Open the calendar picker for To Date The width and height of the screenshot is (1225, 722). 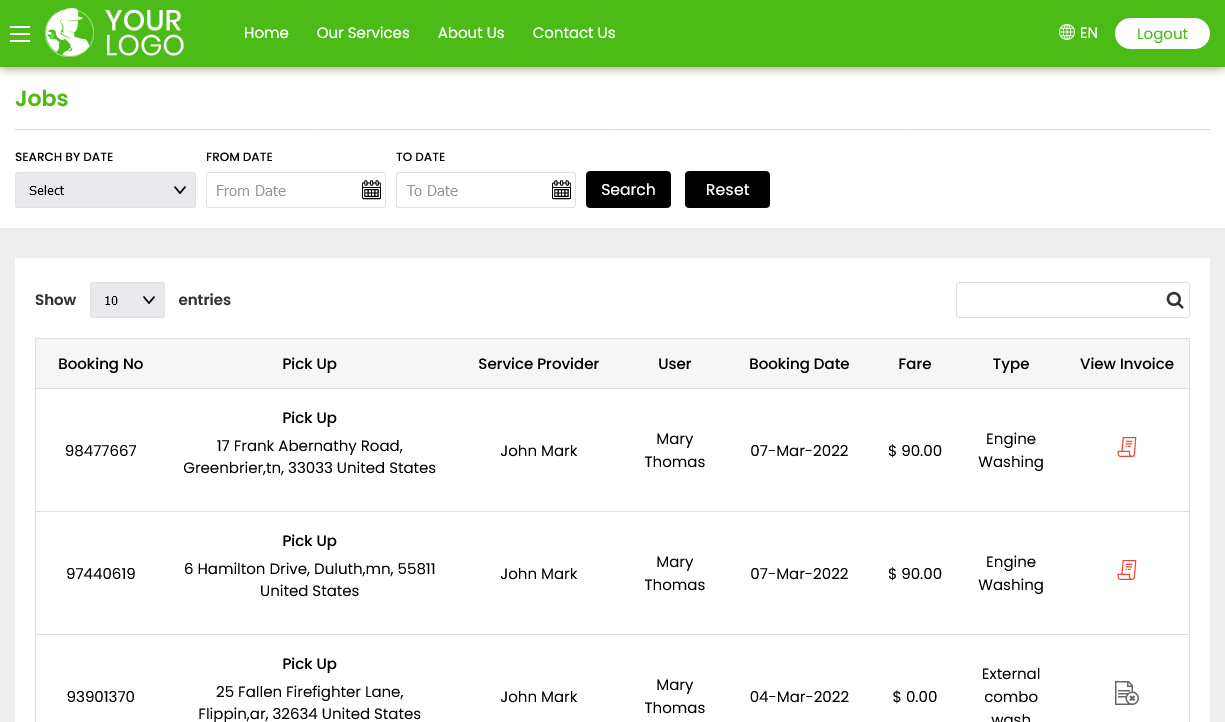coord(561,189)
